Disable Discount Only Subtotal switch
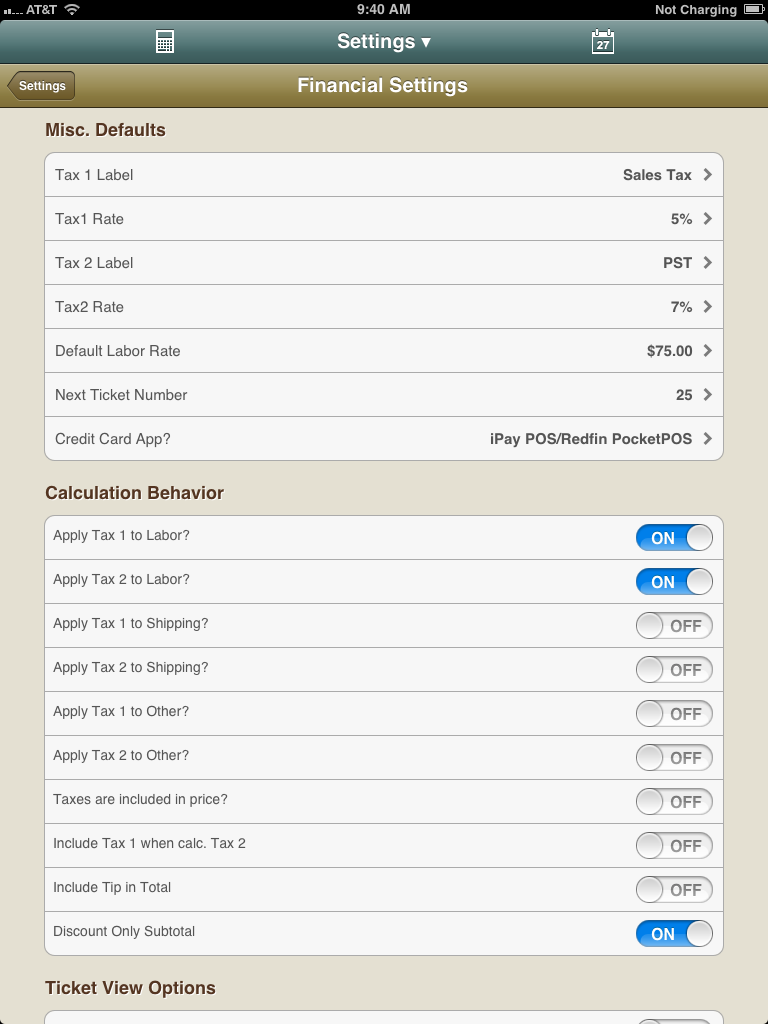 [674, 934]
